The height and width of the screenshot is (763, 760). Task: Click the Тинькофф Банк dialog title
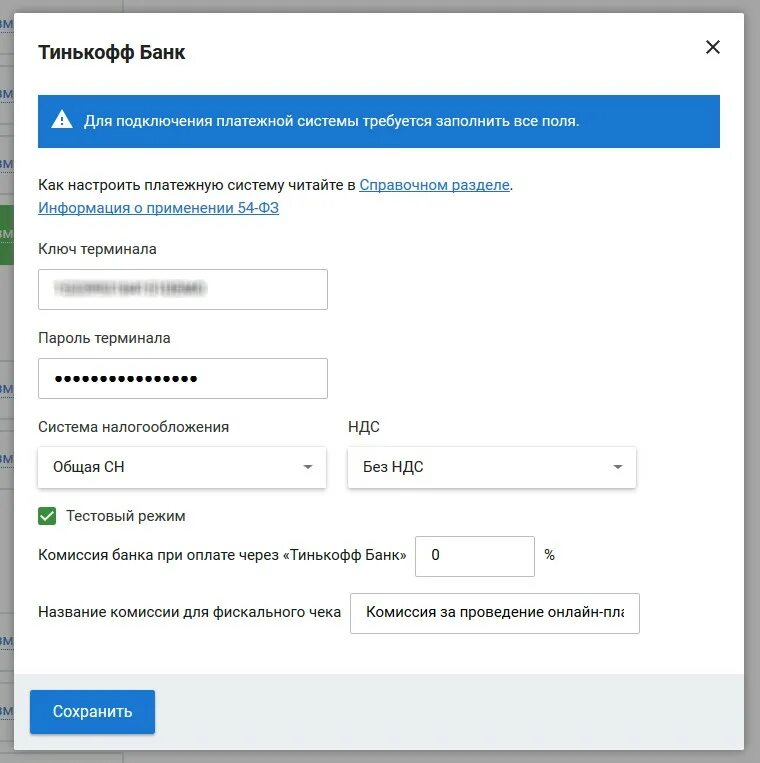[x=111, y=52]
